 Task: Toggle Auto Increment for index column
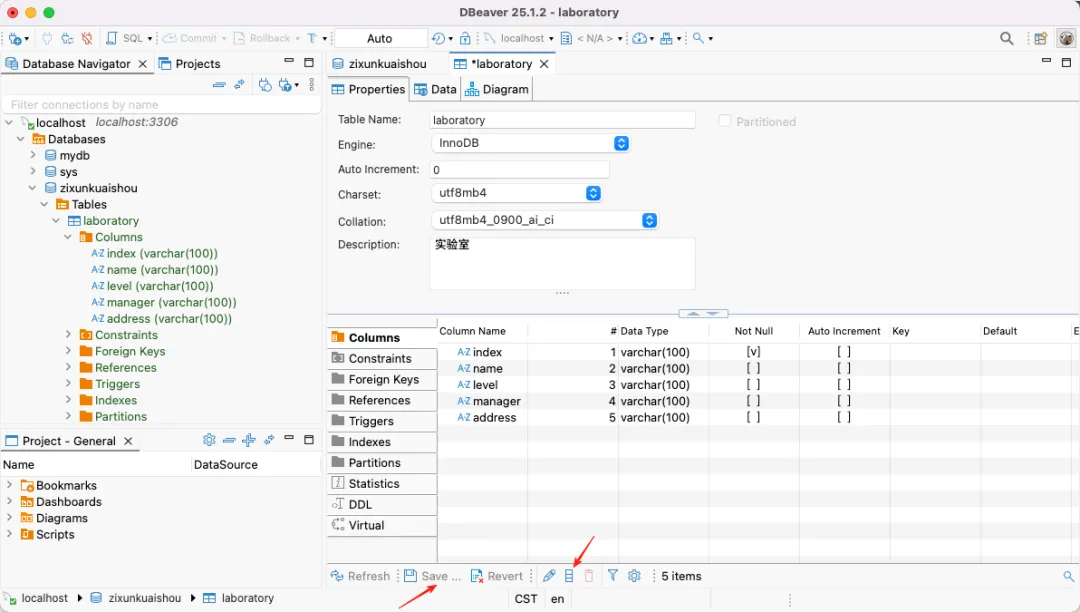pos(844,352)
